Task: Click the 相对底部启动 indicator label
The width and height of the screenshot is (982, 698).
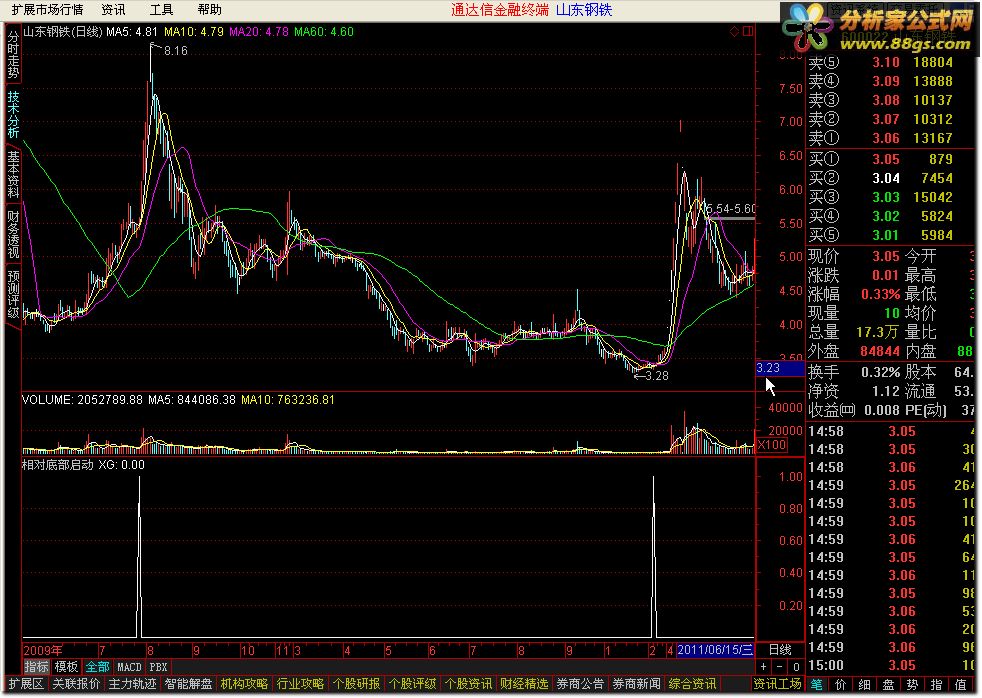Action: tap(58, 464)
